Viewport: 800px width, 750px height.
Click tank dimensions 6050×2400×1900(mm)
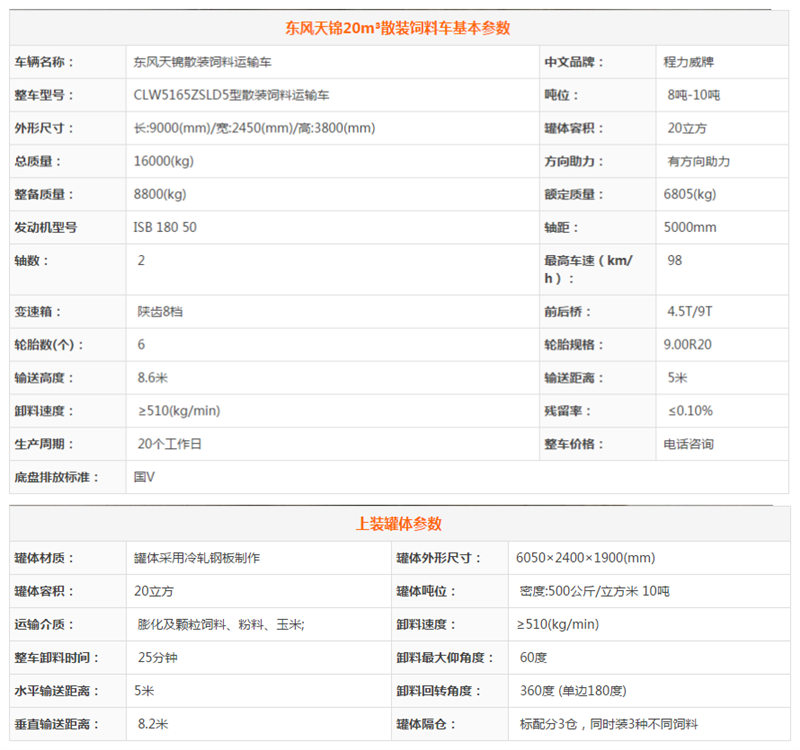[x=585, y=558]
